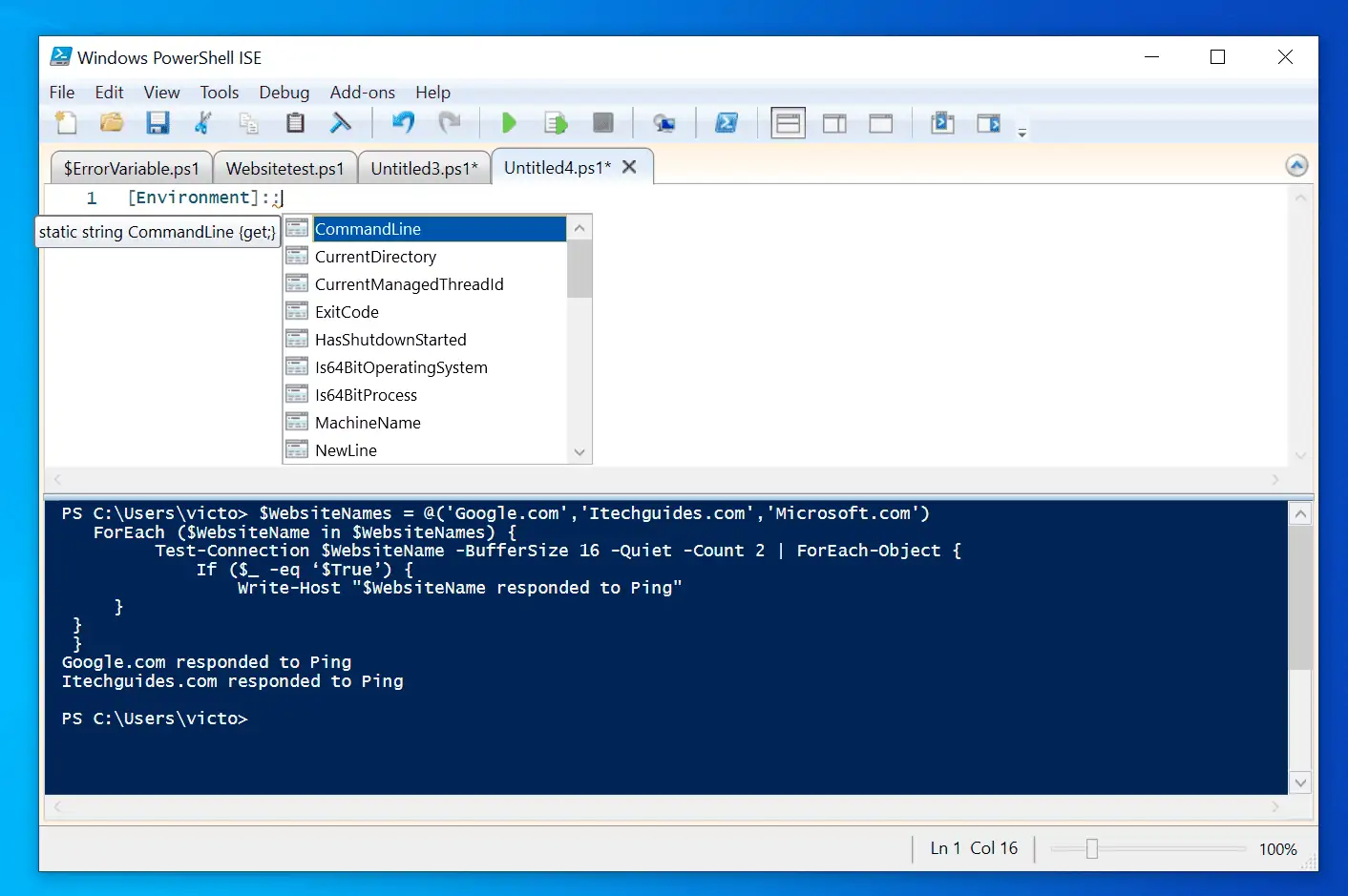Clear the console pane with the wand icon
This screenshot has width=1348, height=896.
pyautogui.click(x=340, y=123)
